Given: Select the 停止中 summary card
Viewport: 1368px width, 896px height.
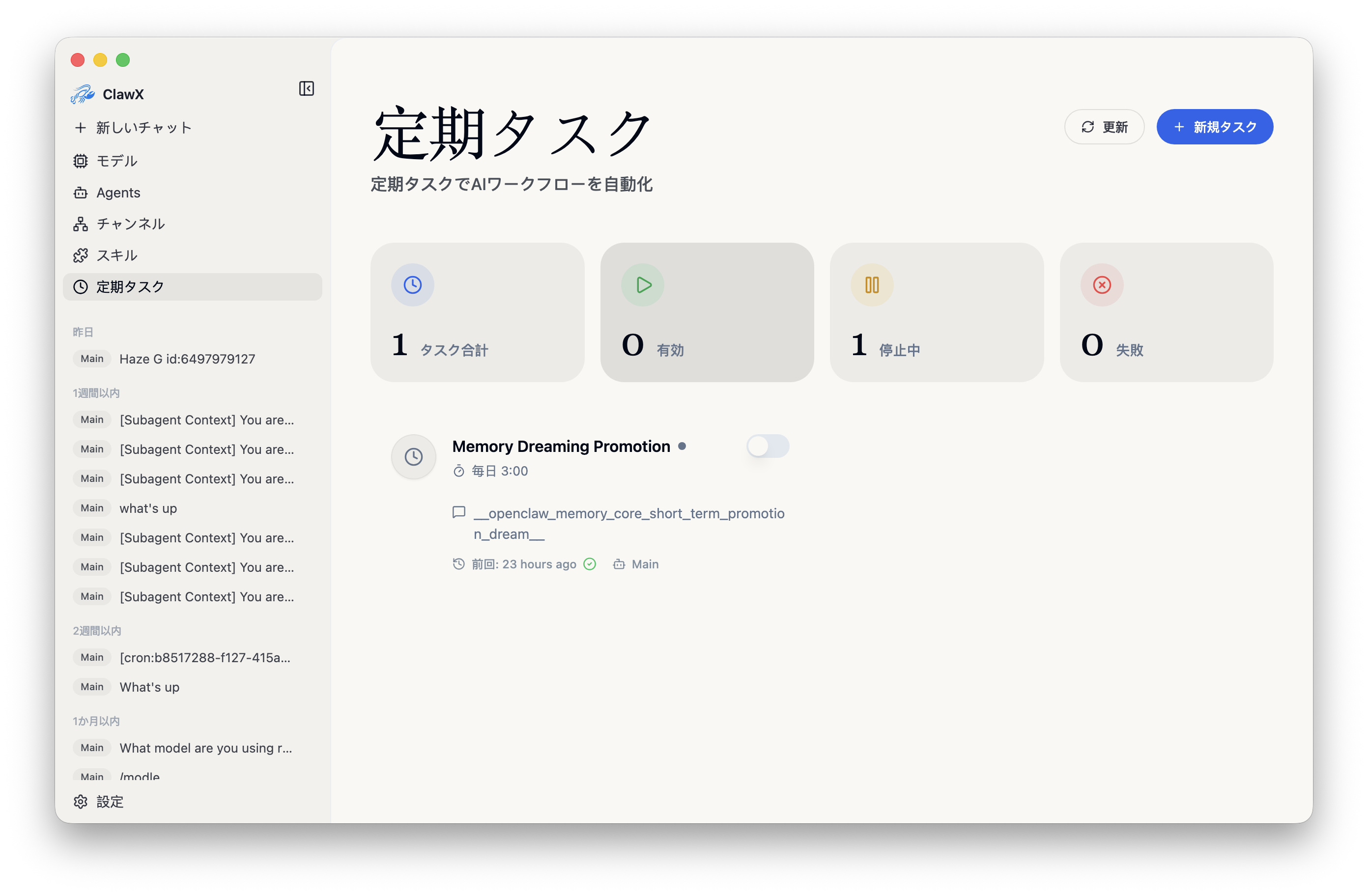Looking at the screenshot, I should [x=937, y=312].
